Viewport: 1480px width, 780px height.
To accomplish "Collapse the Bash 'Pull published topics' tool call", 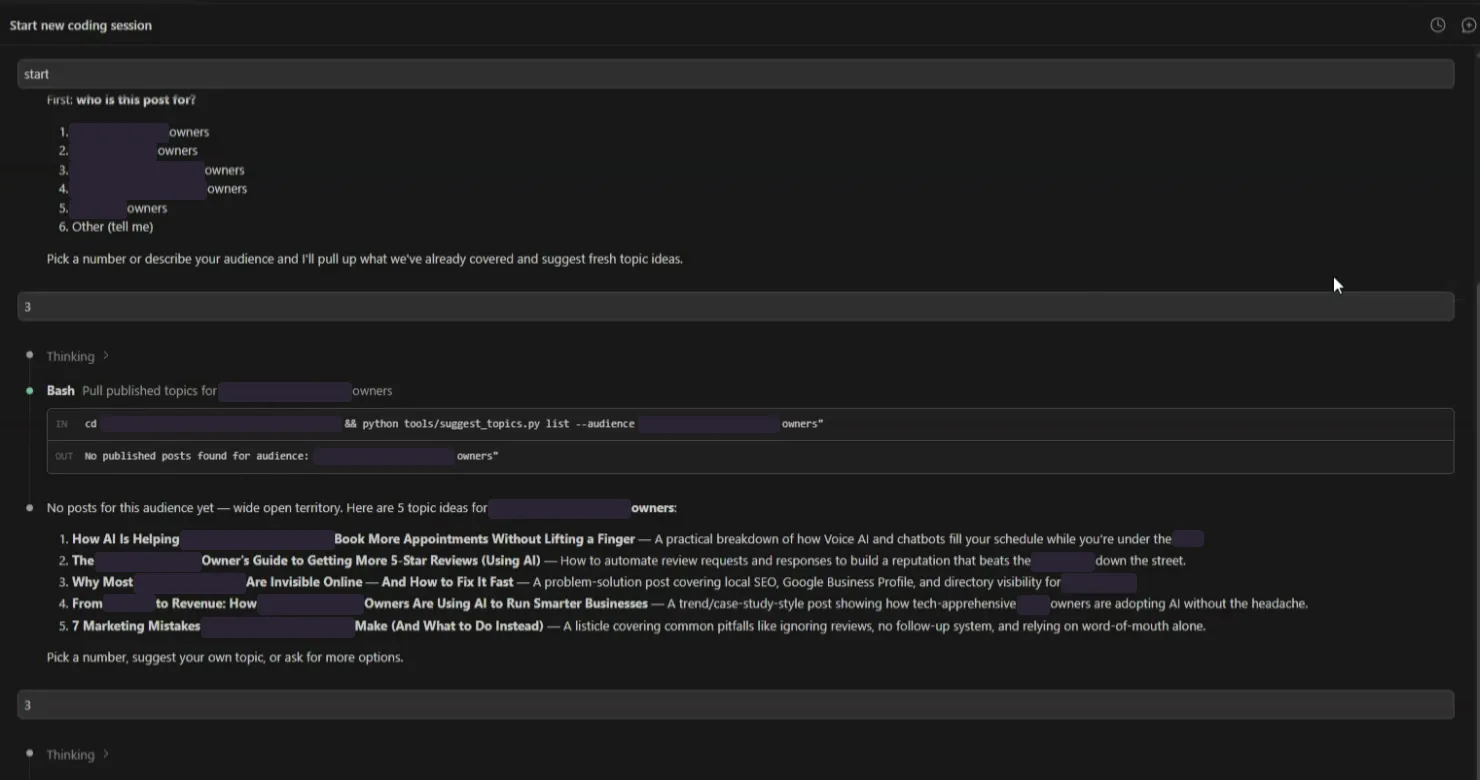I will tap(219, 390).
